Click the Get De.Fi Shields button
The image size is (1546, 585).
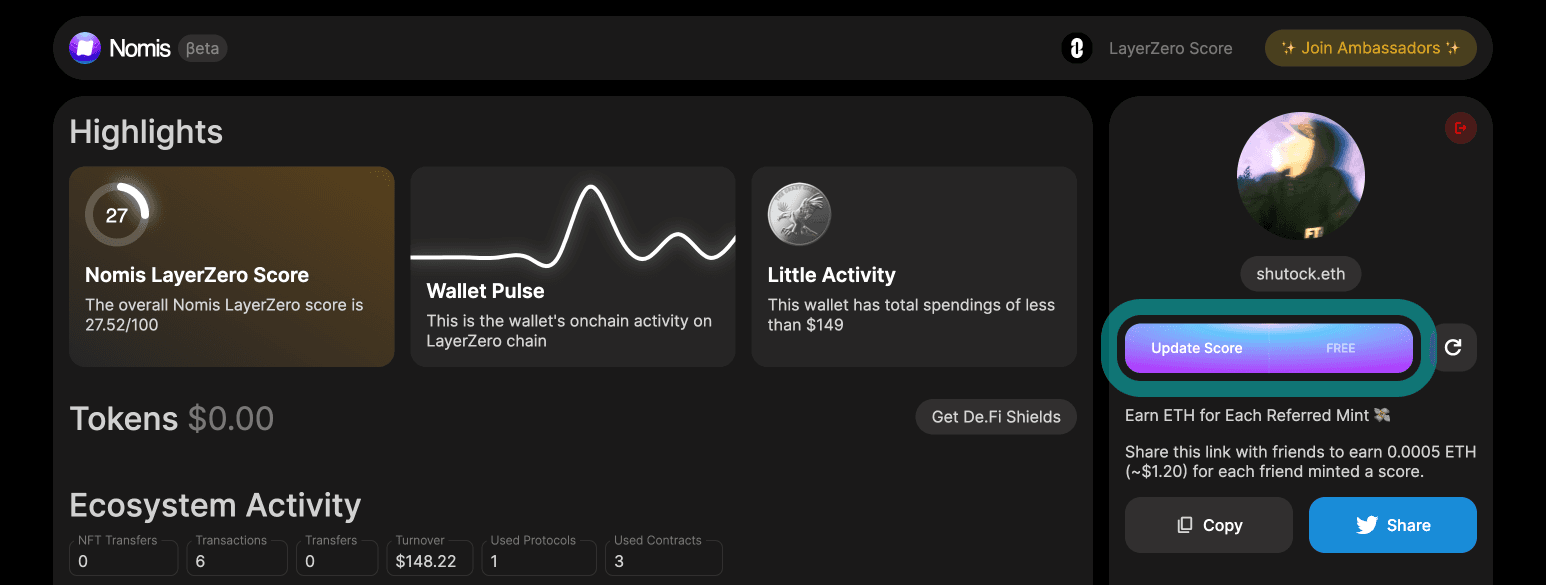click(996, 417)
